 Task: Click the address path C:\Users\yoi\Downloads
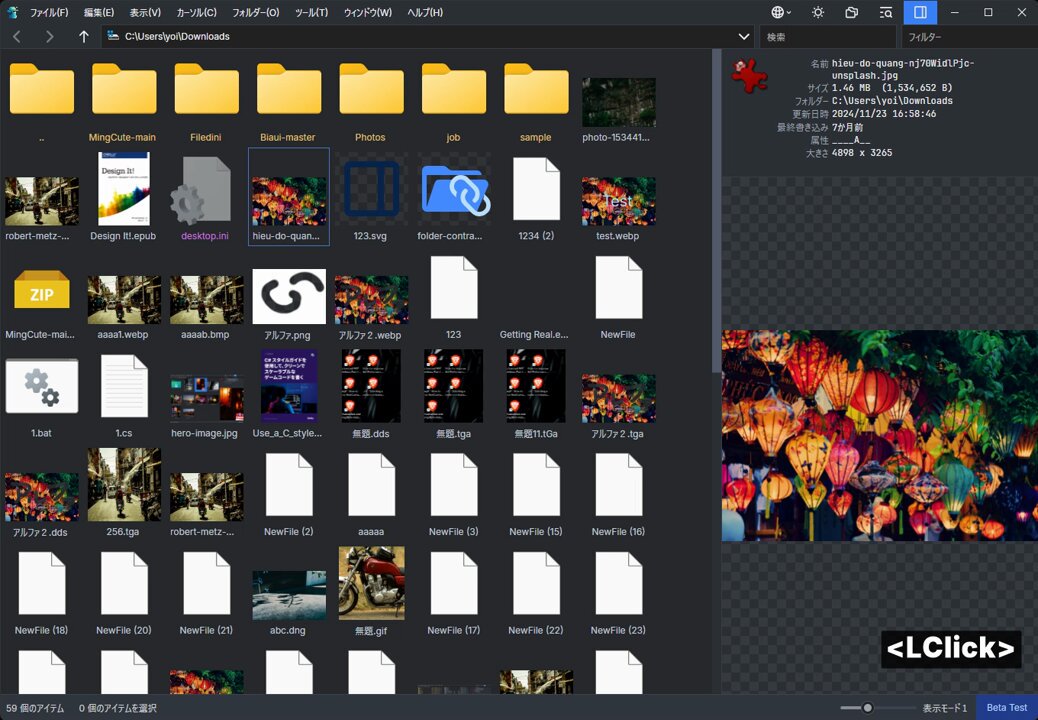point(177,36)
